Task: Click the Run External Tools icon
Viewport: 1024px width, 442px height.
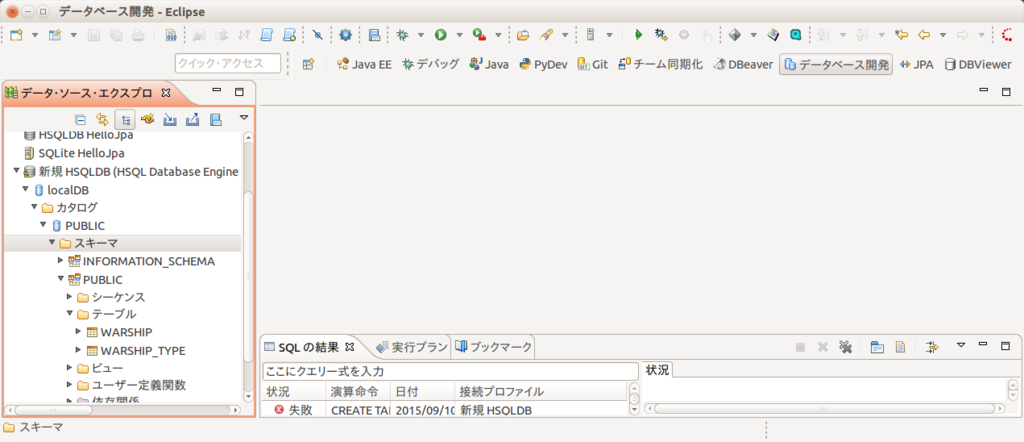Action: pyautogui.click(x=479, y=35)
